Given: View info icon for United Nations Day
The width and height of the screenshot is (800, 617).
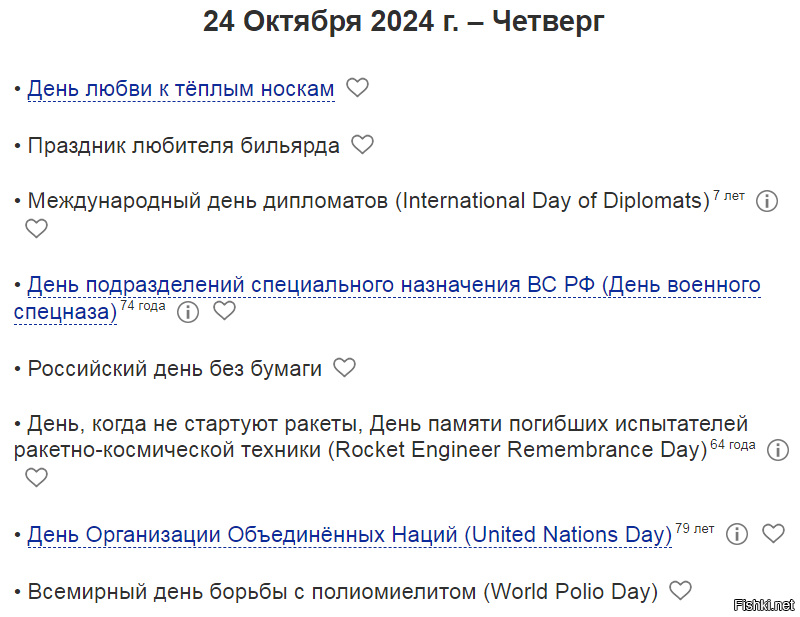Looking at the screenshot, I should point(737,534).
